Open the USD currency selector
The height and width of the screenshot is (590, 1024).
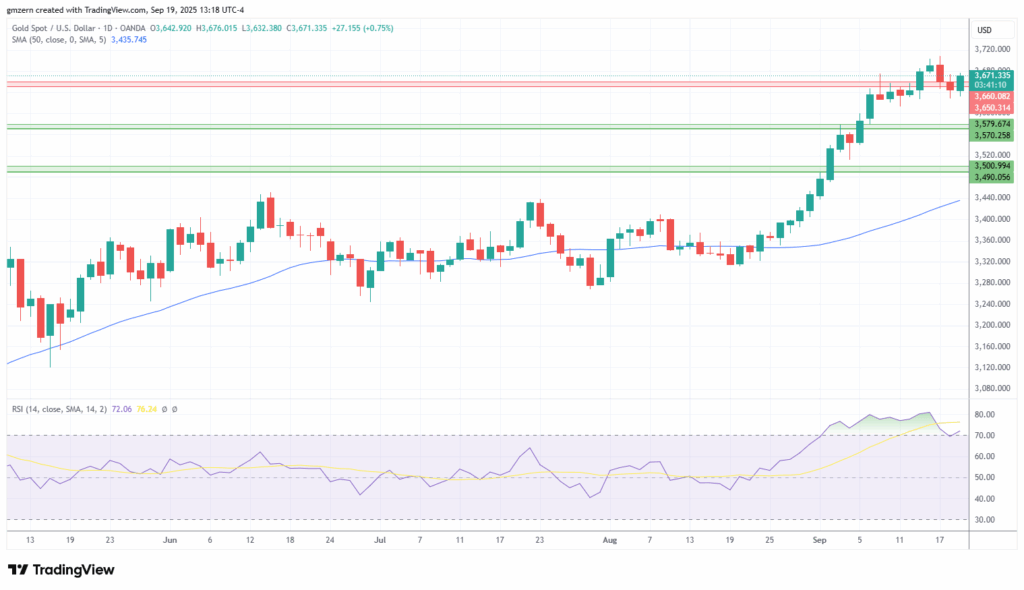[983, 29]
